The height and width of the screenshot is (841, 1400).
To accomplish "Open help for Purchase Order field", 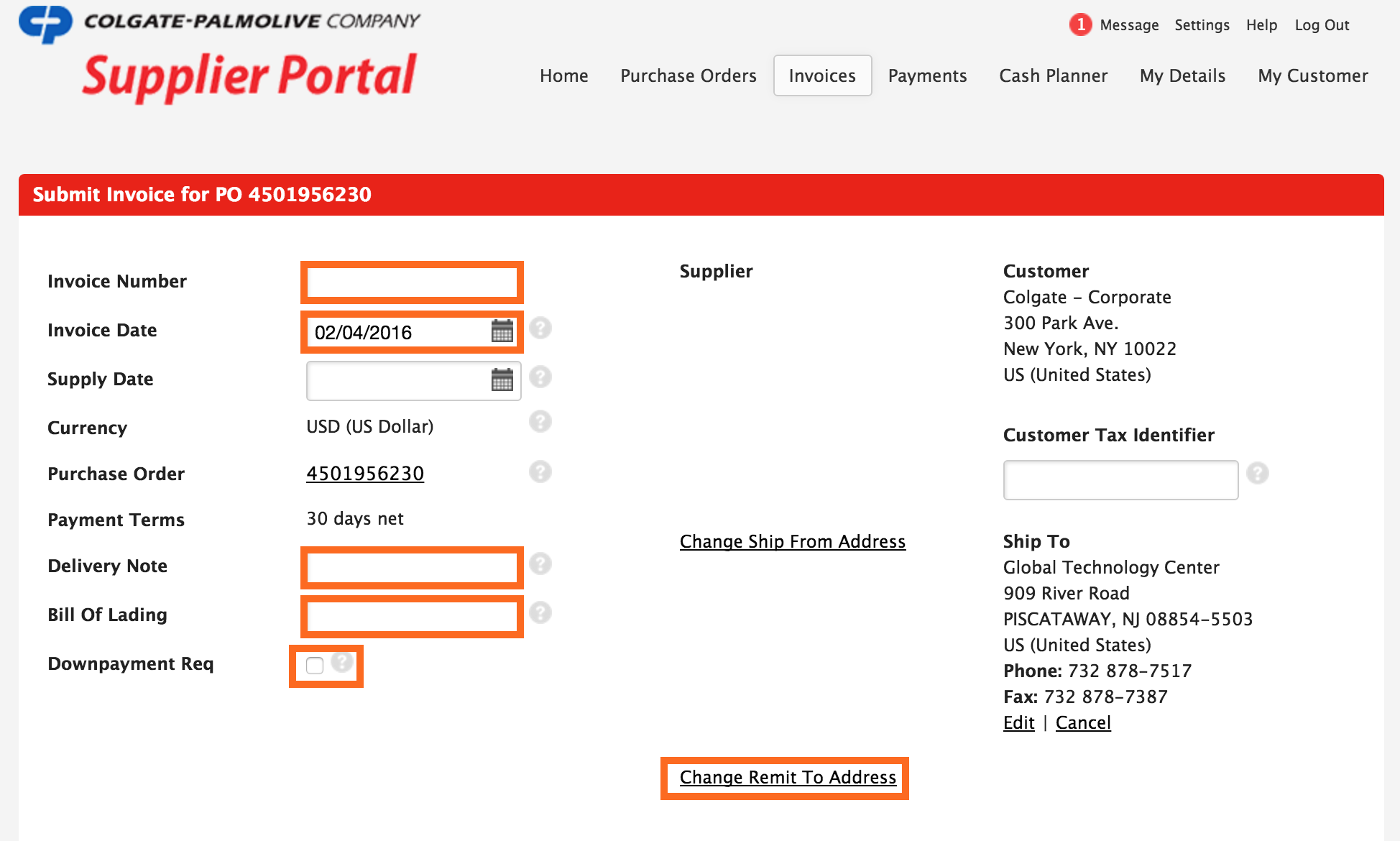I will point(540,472).
